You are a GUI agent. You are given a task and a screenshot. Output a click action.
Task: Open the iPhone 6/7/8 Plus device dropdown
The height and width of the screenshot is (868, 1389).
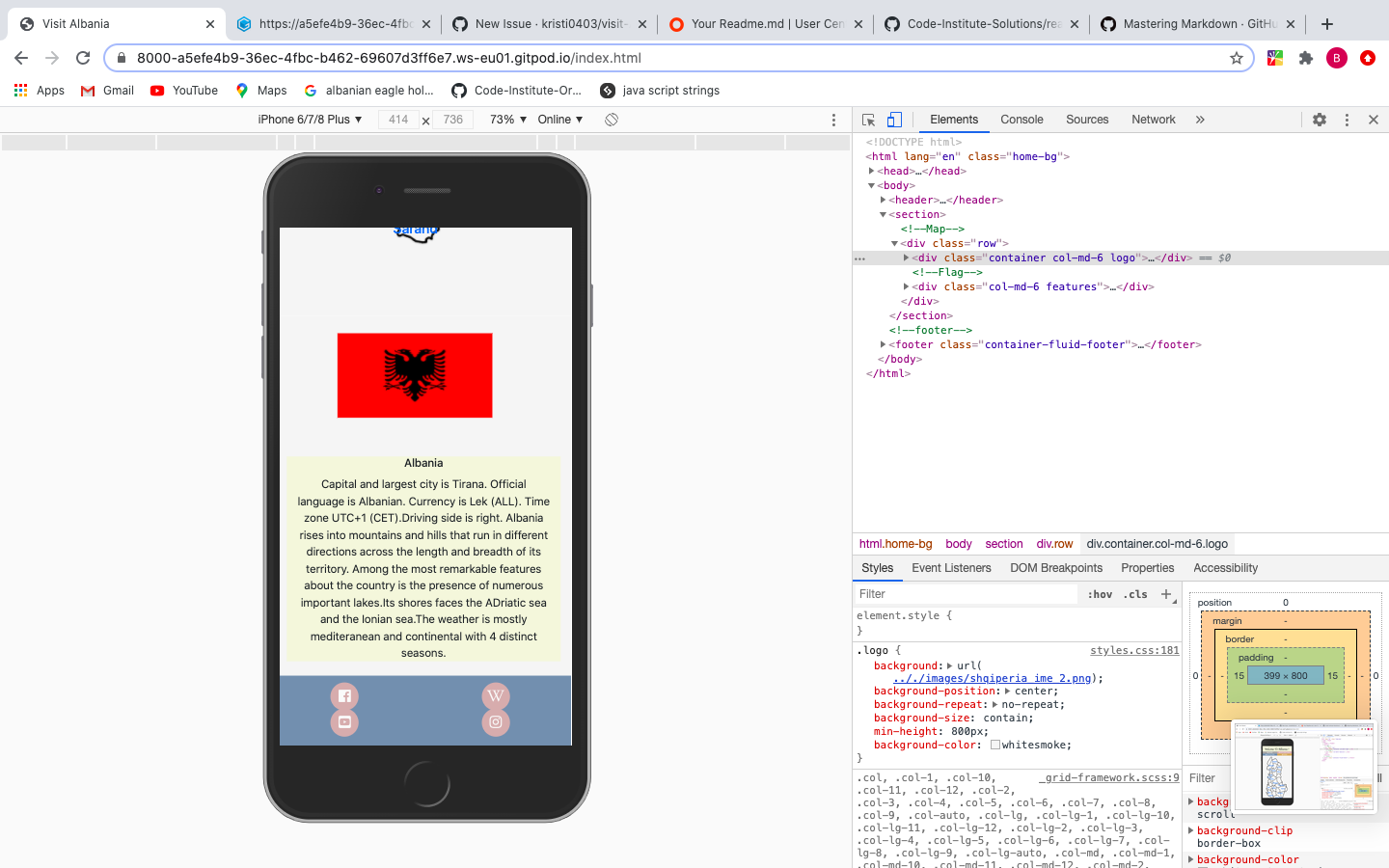point(310,120)
